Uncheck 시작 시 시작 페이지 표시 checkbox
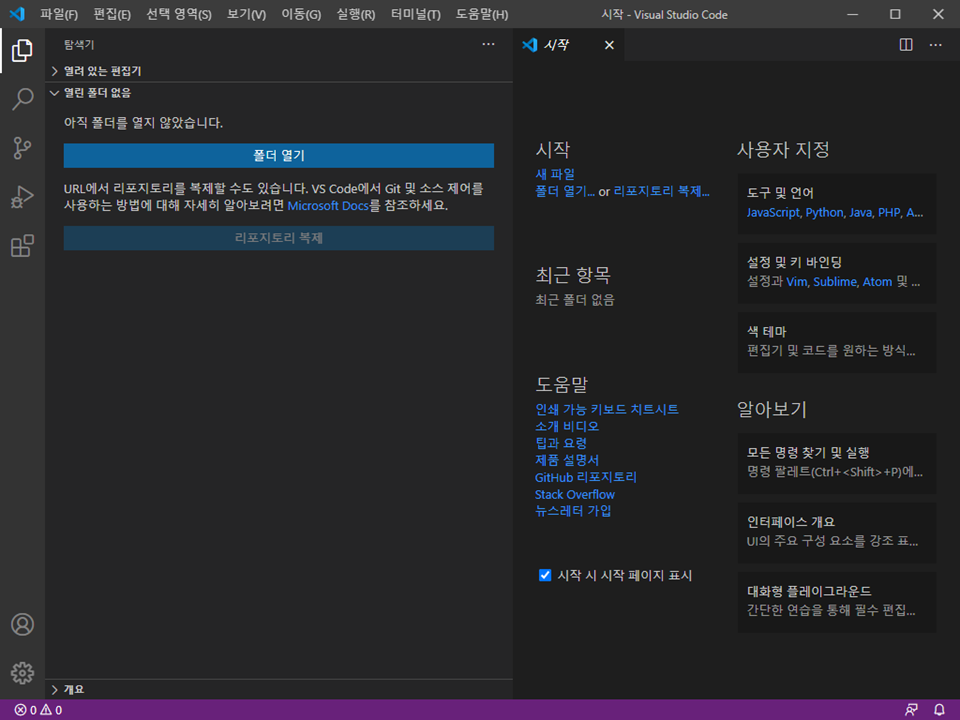This screenshot has width=960, height=720. 544,575
